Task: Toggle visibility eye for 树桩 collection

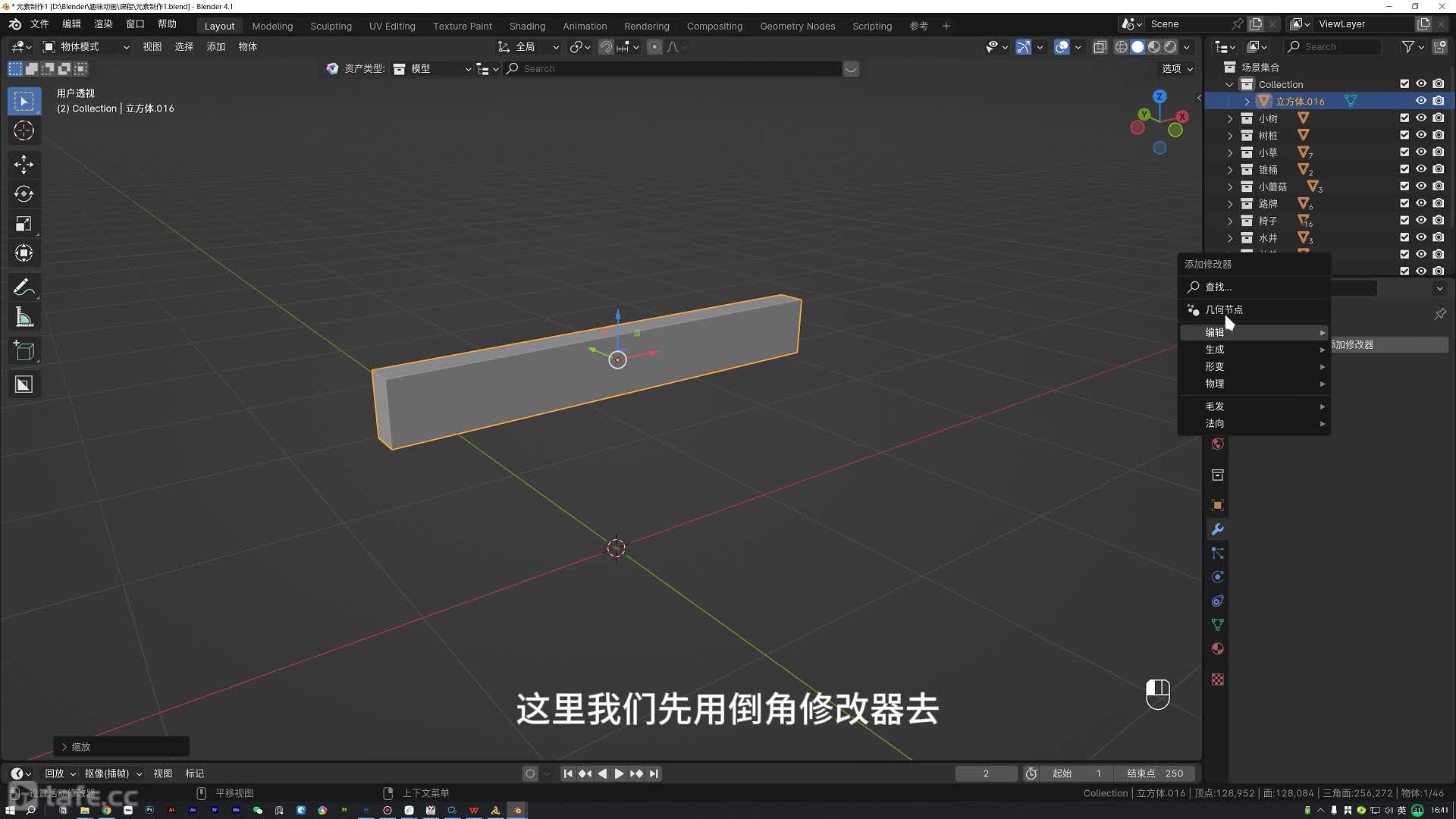Action: point(1421,135)
